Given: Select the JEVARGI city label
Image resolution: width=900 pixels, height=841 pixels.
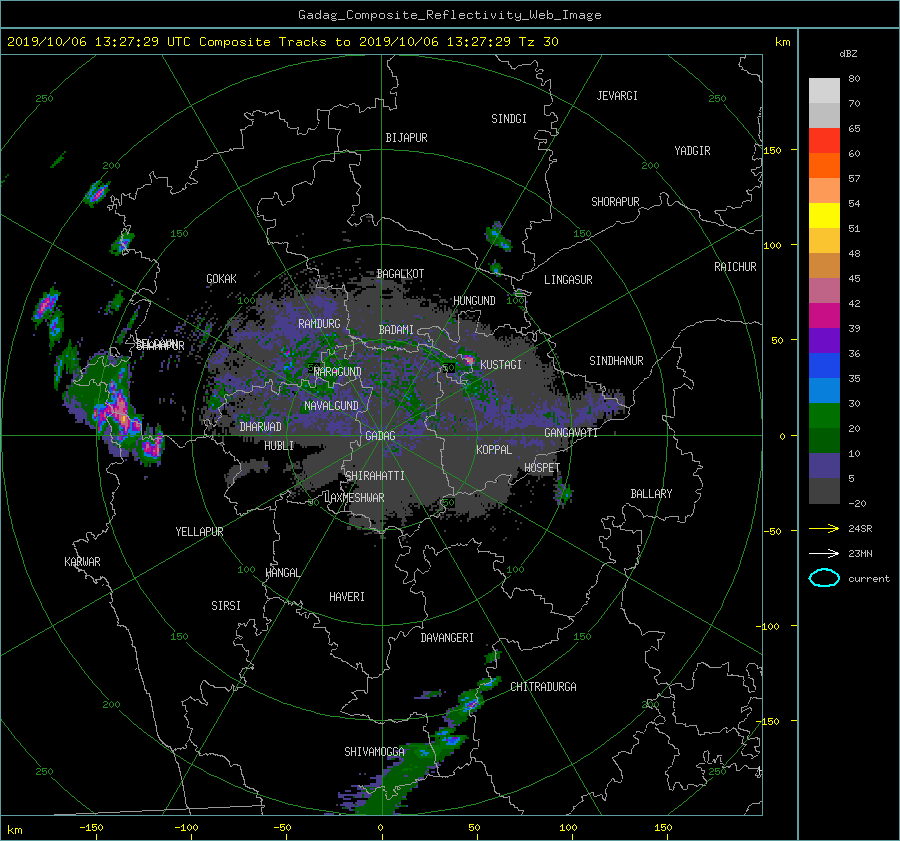Looking at the screenshot, I should click(x=617, y=96).
